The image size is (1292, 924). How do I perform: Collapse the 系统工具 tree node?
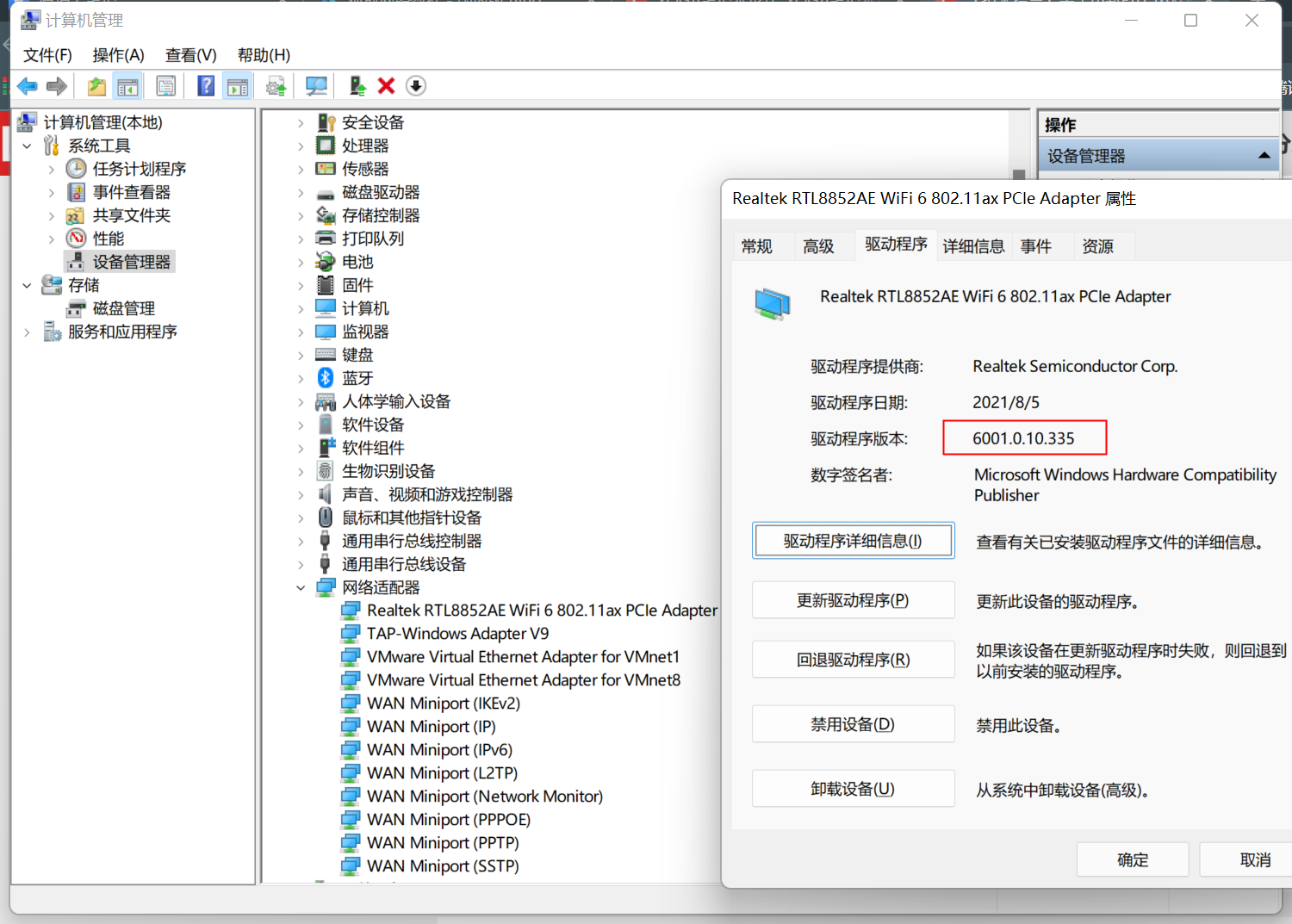(27, 146)
